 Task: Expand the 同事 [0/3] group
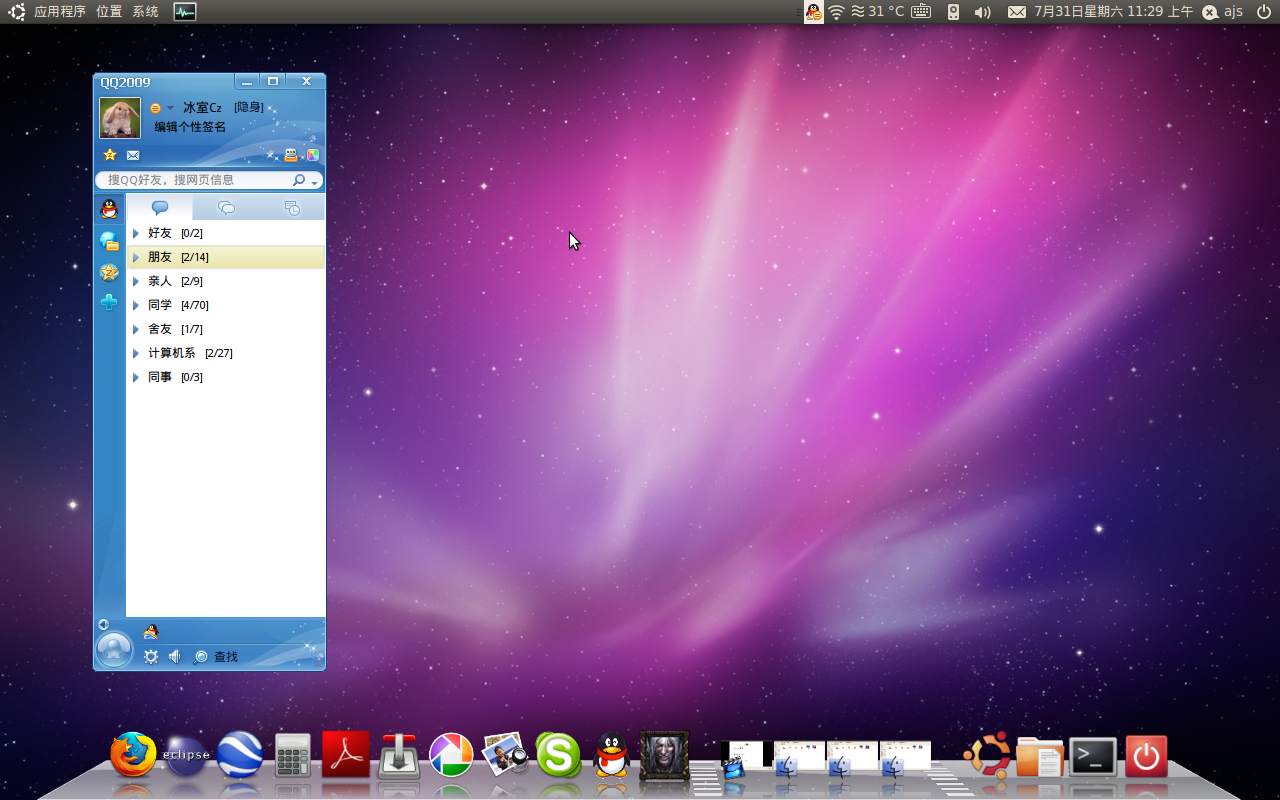pos(226,377)
